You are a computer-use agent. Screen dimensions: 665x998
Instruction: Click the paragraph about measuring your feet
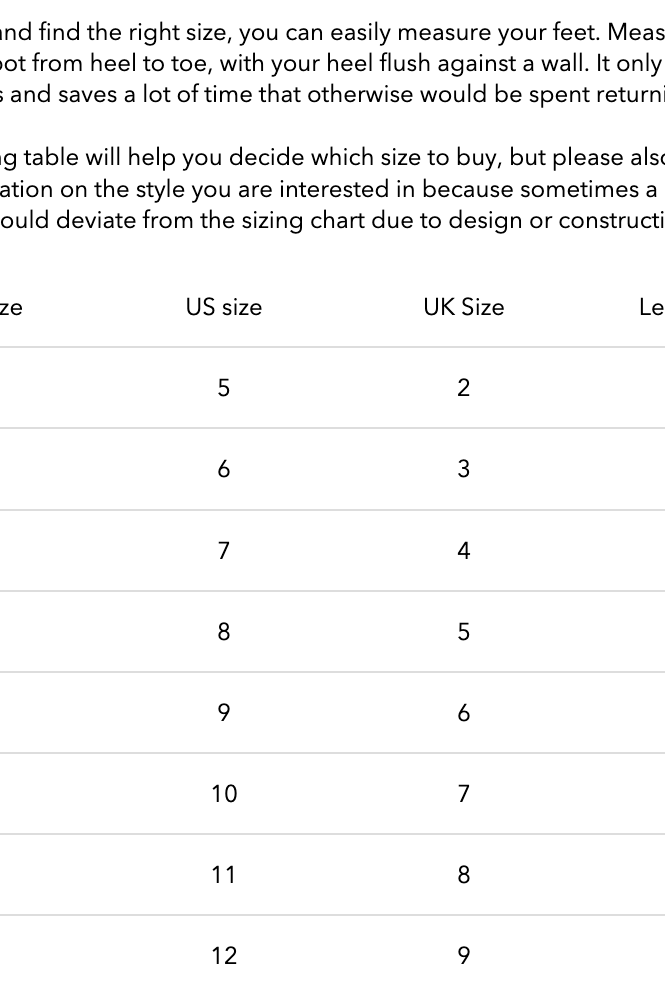[x=332, y=63]
